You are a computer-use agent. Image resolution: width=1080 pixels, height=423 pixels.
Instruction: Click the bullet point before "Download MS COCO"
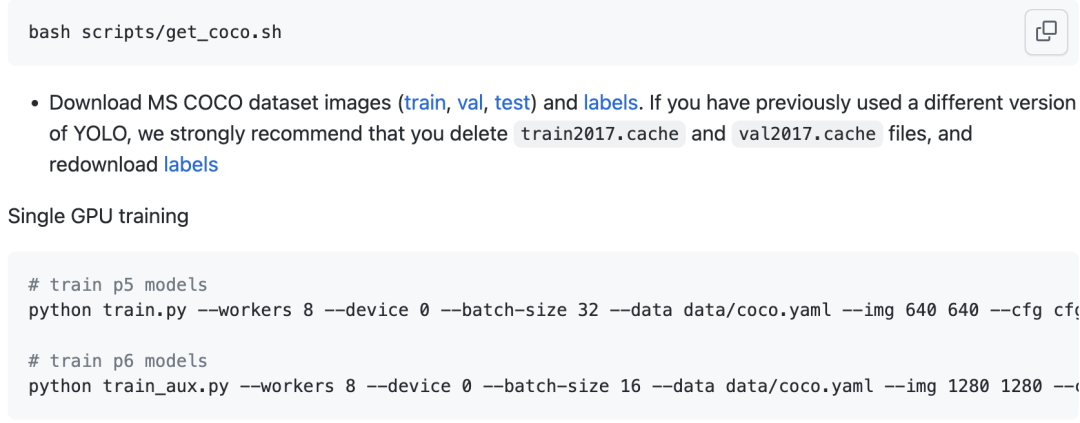coord(35,103)
